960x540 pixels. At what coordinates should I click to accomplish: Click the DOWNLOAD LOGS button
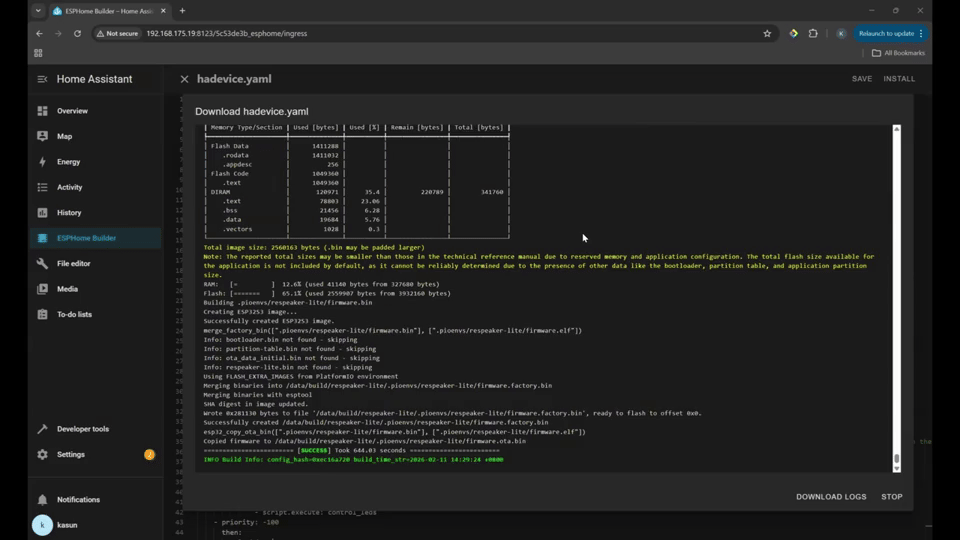pyautogui.click(x=831, y=497)
